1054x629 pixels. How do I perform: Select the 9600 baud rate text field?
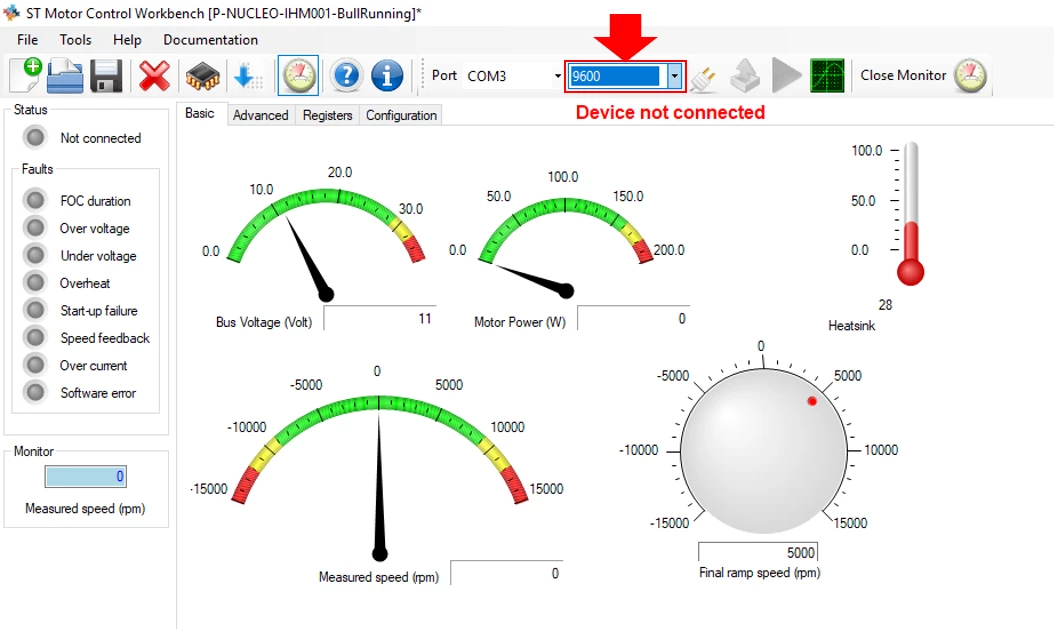point(615,76)
